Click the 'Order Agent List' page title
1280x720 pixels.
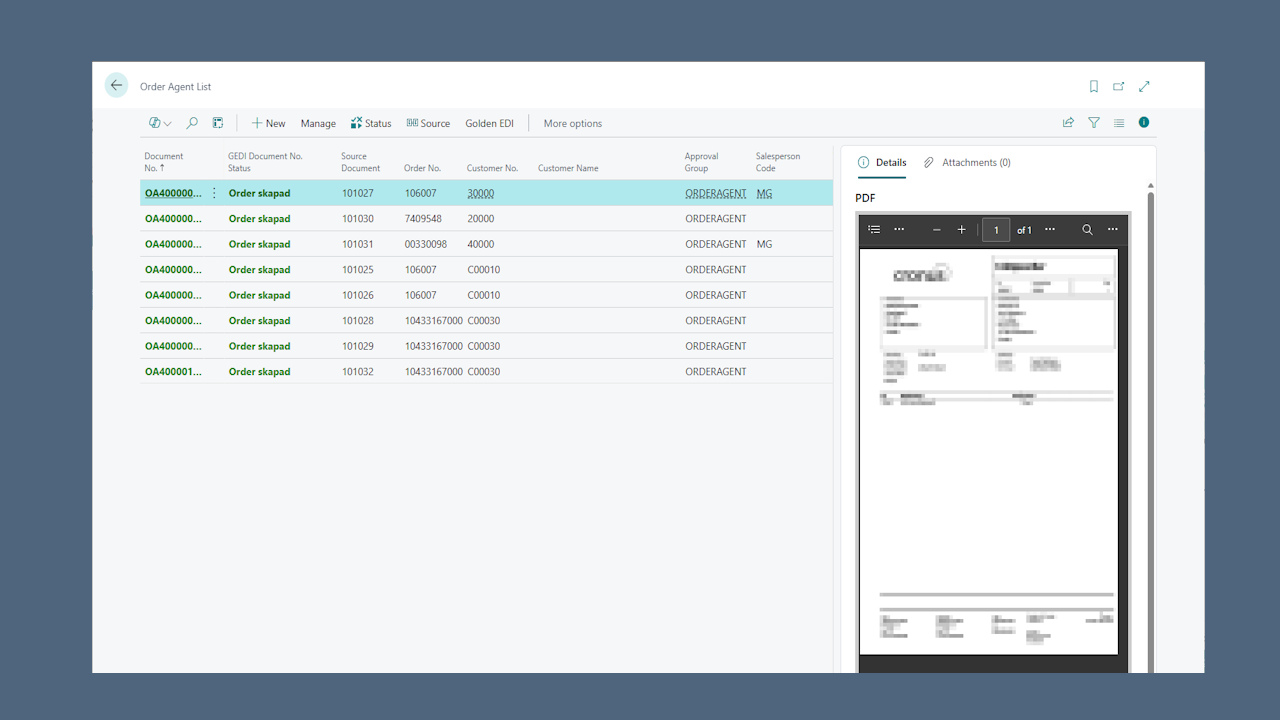(176, 87)
